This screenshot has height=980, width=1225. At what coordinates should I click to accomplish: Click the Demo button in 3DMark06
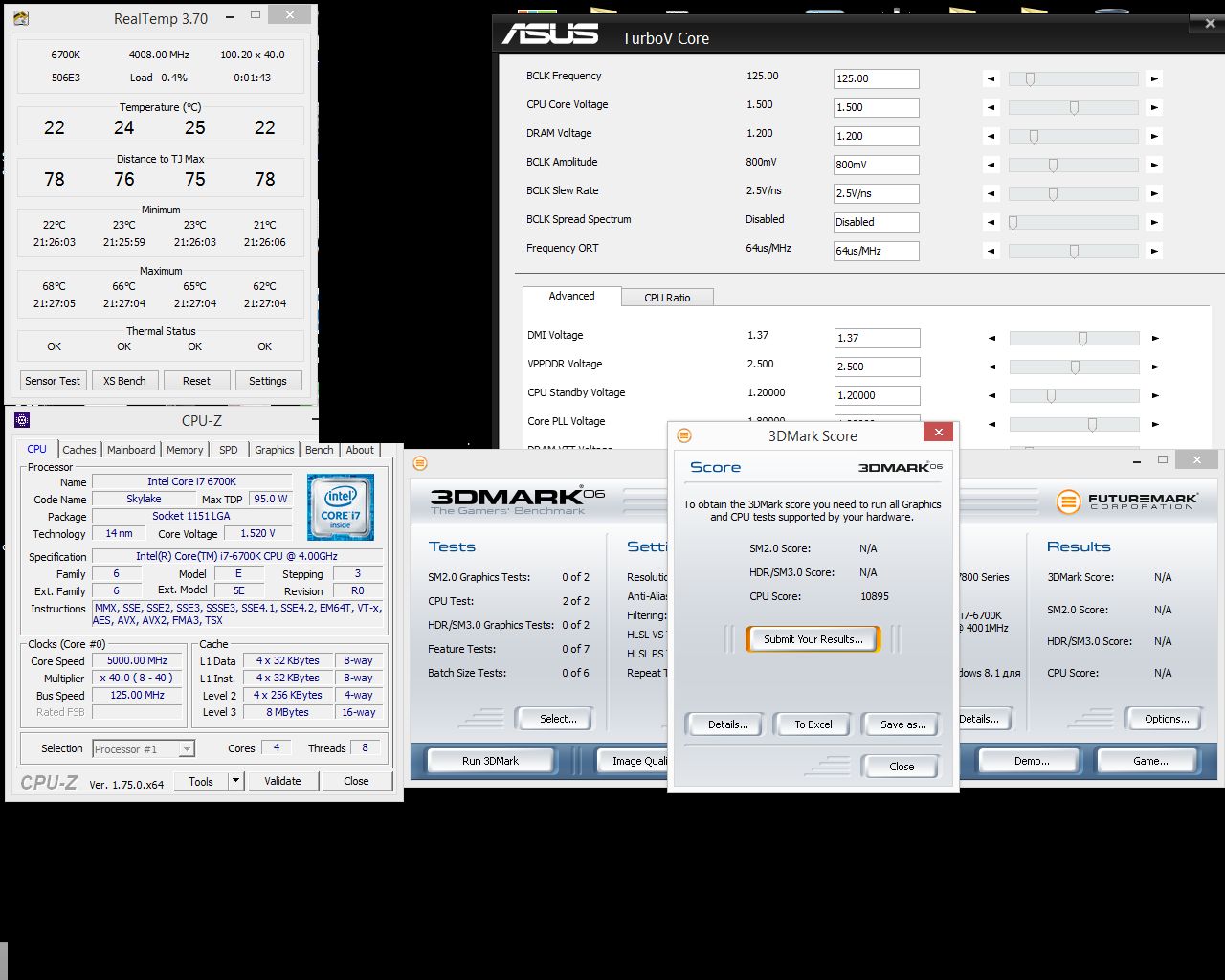[x=1032, y=761]
